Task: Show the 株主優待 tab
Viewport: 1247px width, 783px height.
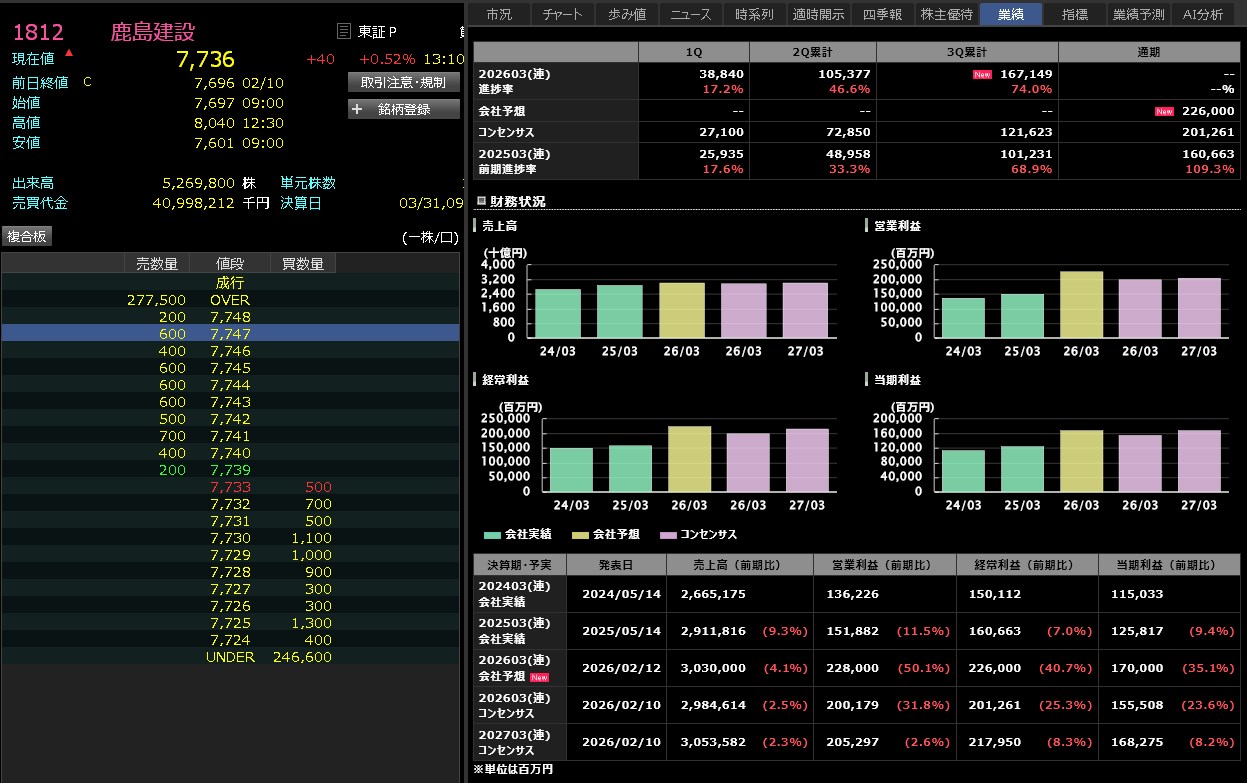Action: point(945,14)
